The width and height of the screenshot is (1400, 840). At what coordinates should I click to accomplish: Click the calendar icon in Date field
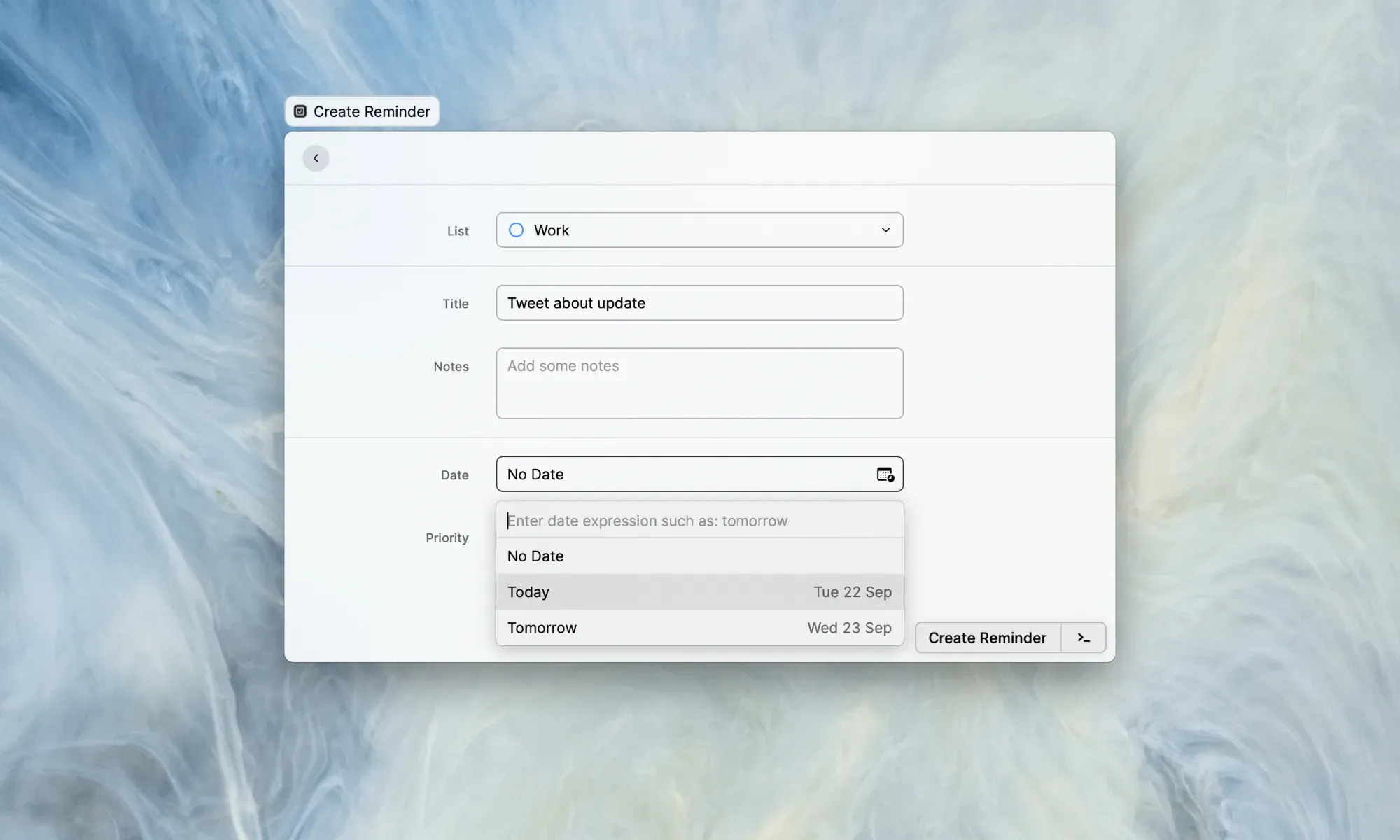(885, 475)
